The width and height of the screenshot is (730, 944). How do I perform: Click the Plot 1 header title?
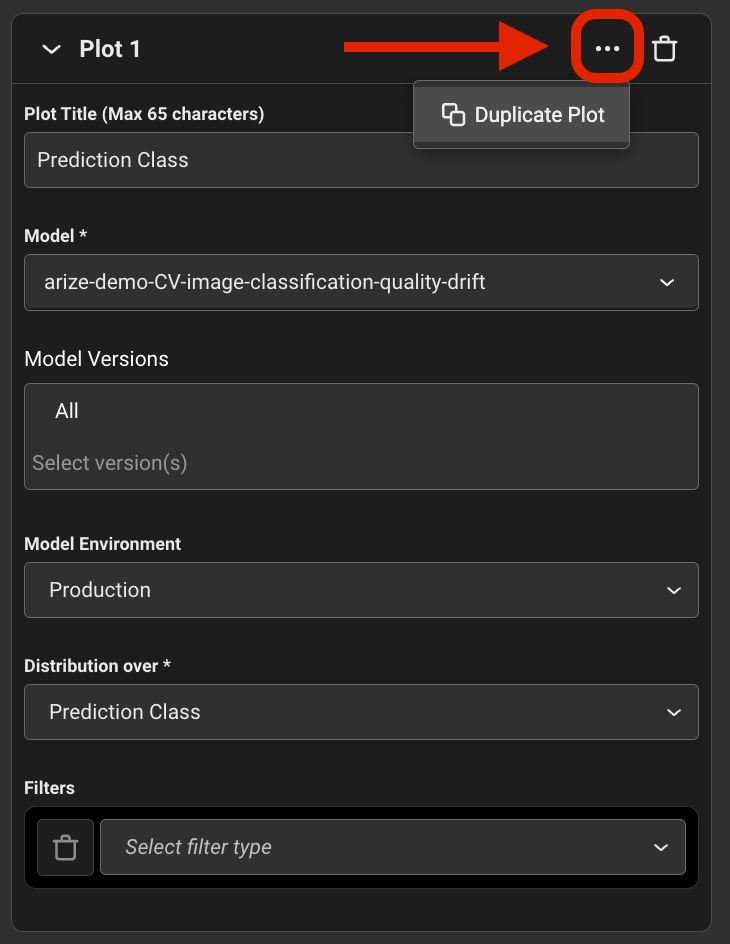click(110, 50)
